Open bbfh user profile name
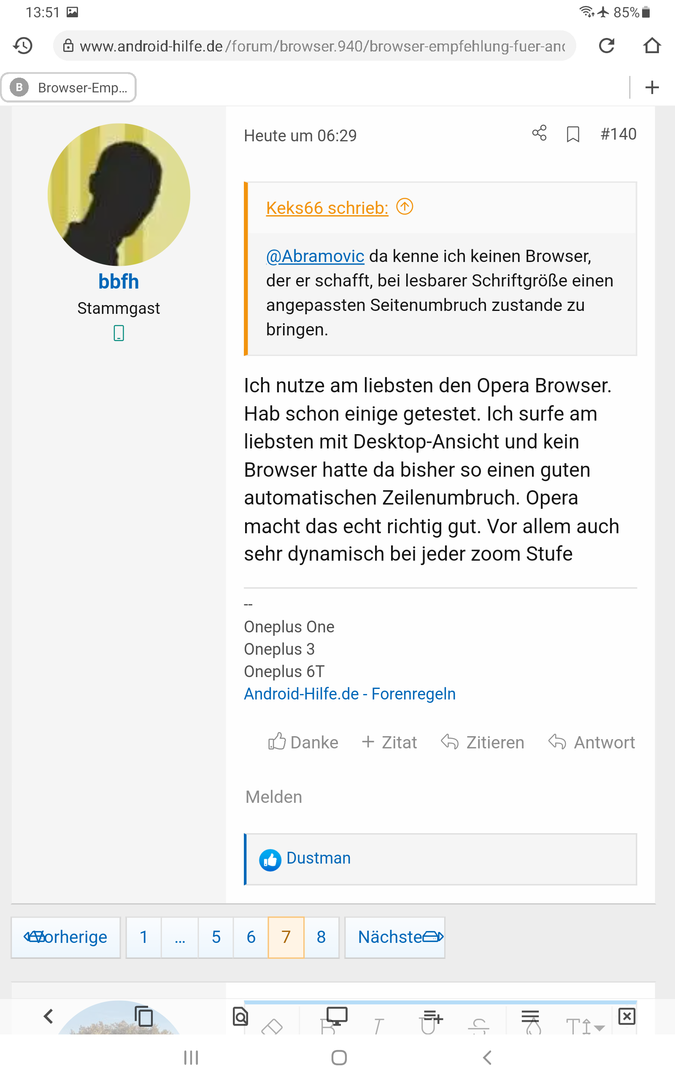The height and width of the screenshot is (1080, 675). point(118,282)
